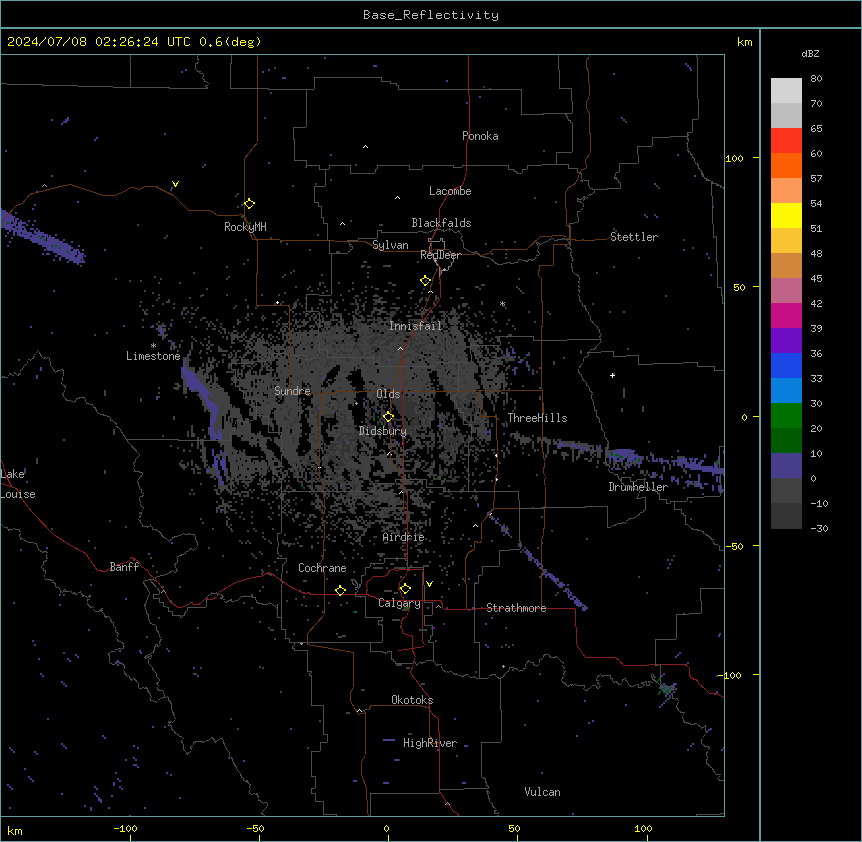Image resolution: width=862 pixels, height=842 pixels.
Task: Click the Limestone label
Action: tap(153, 356)
